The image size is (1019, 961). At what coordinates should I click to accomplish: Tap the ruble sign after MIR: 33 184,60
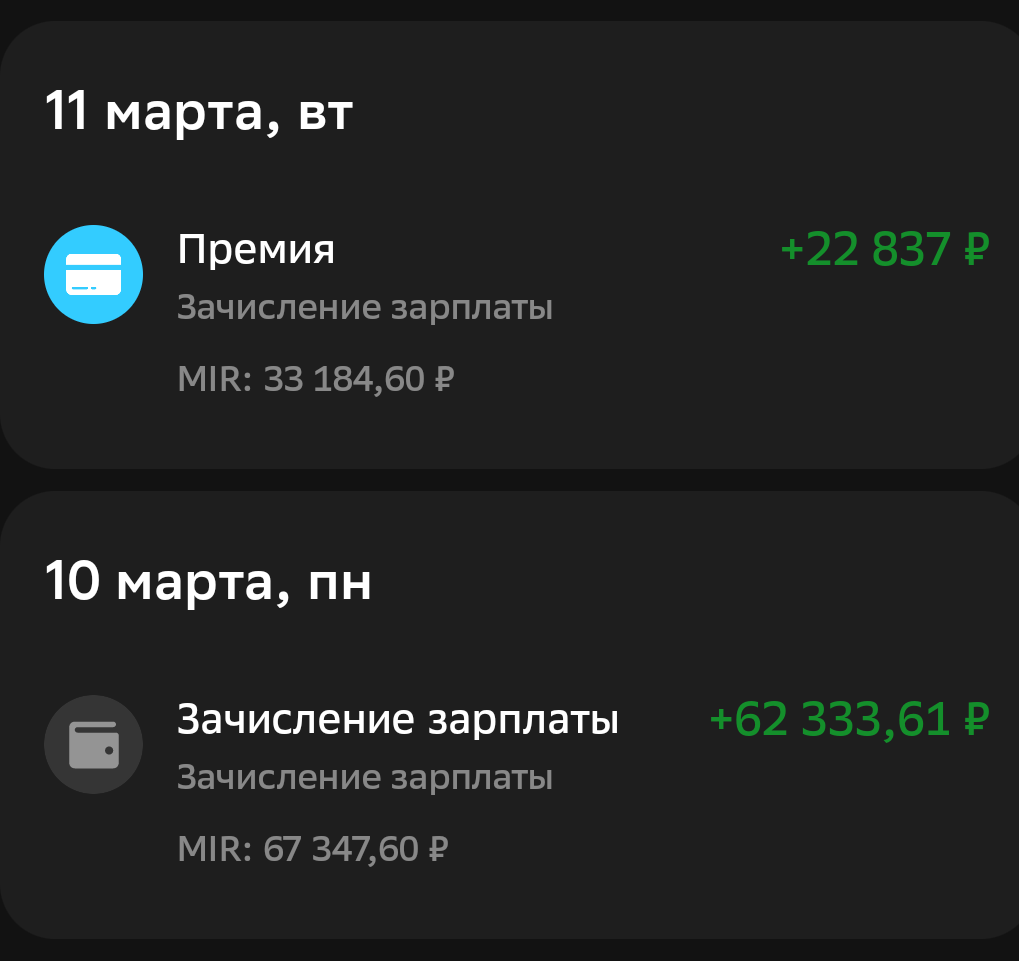pos(444,380)
